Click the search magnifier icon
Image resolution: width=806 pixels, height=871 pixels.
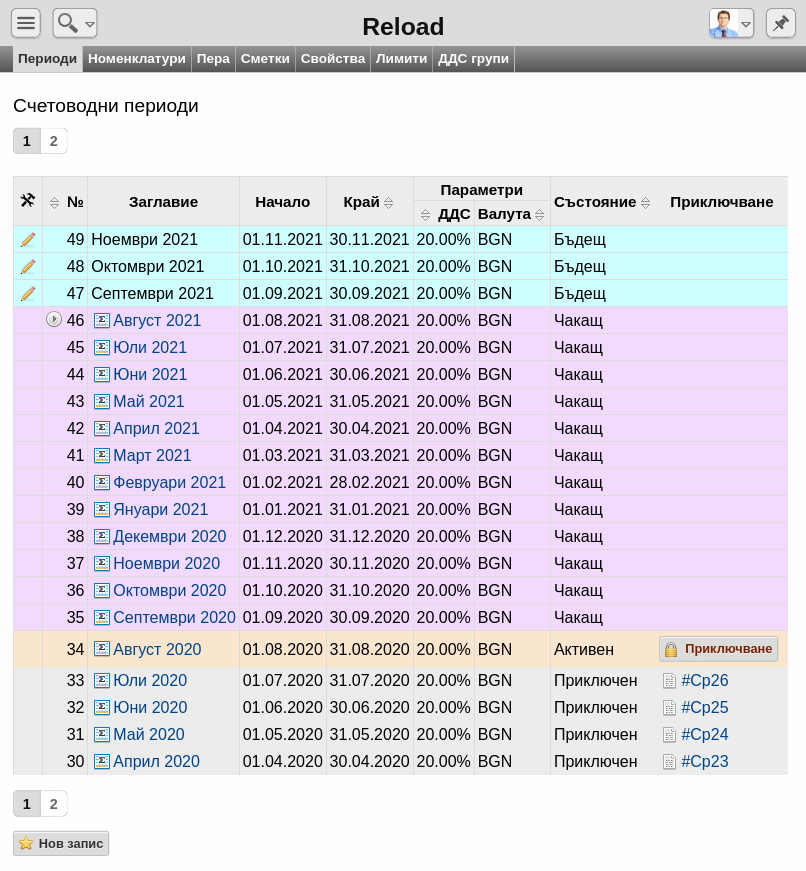pos(67,23)
